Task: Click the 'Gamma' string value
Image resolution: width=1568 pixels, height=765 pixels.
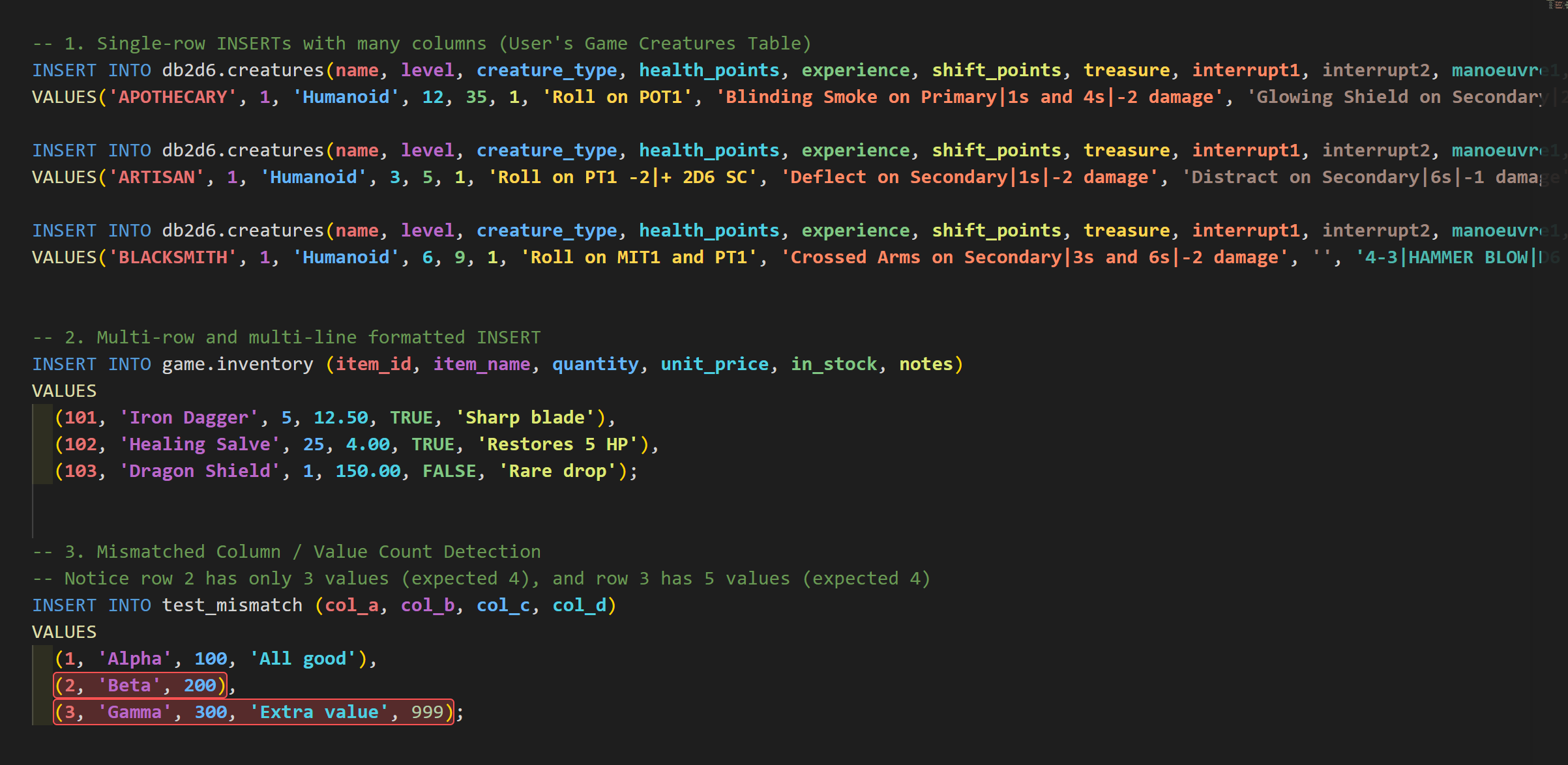Action: pos(134,712)
